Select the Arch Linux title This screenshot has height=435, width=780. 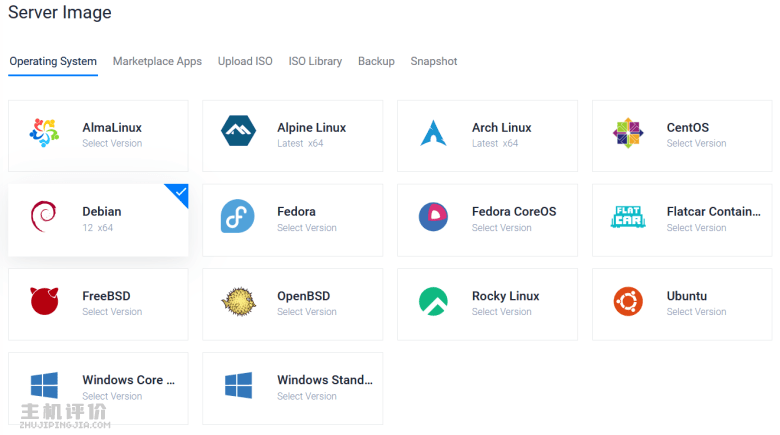click(x=501, y=128)
